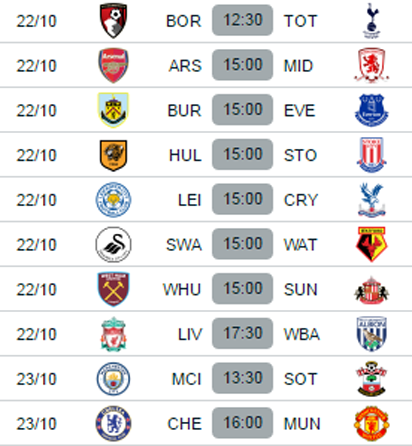This screenshot has height=446, width=412.
Task: Open the 17:30 LIV vs WBA match
Action: 243,333
